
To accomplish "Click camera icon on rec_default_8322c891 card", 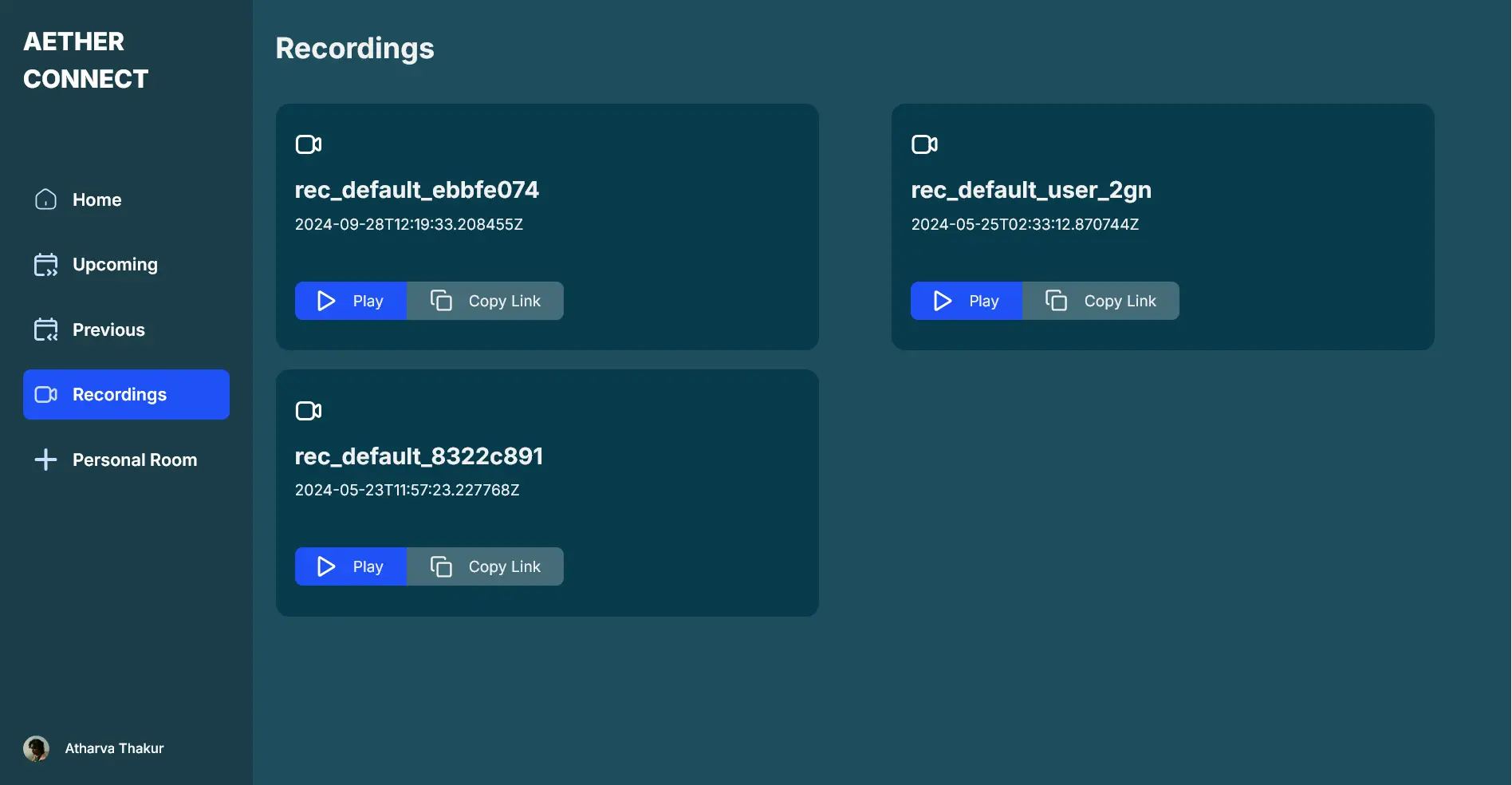I will pos(309,411).
